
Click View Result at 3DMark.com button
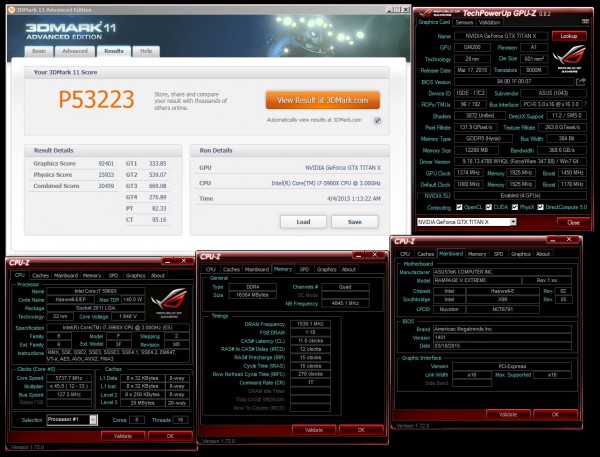tap(323, 100)
